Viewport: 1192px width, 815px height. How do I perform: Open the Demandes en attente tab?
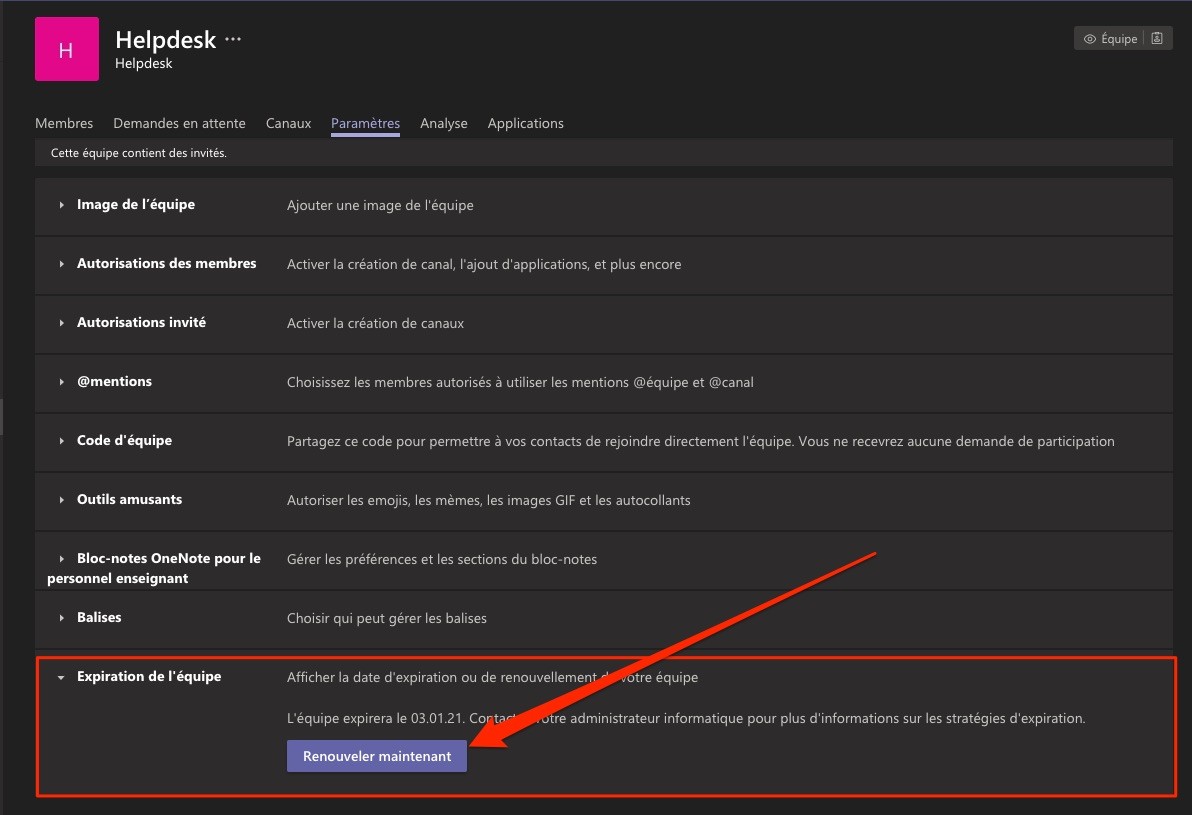[179, 123]
